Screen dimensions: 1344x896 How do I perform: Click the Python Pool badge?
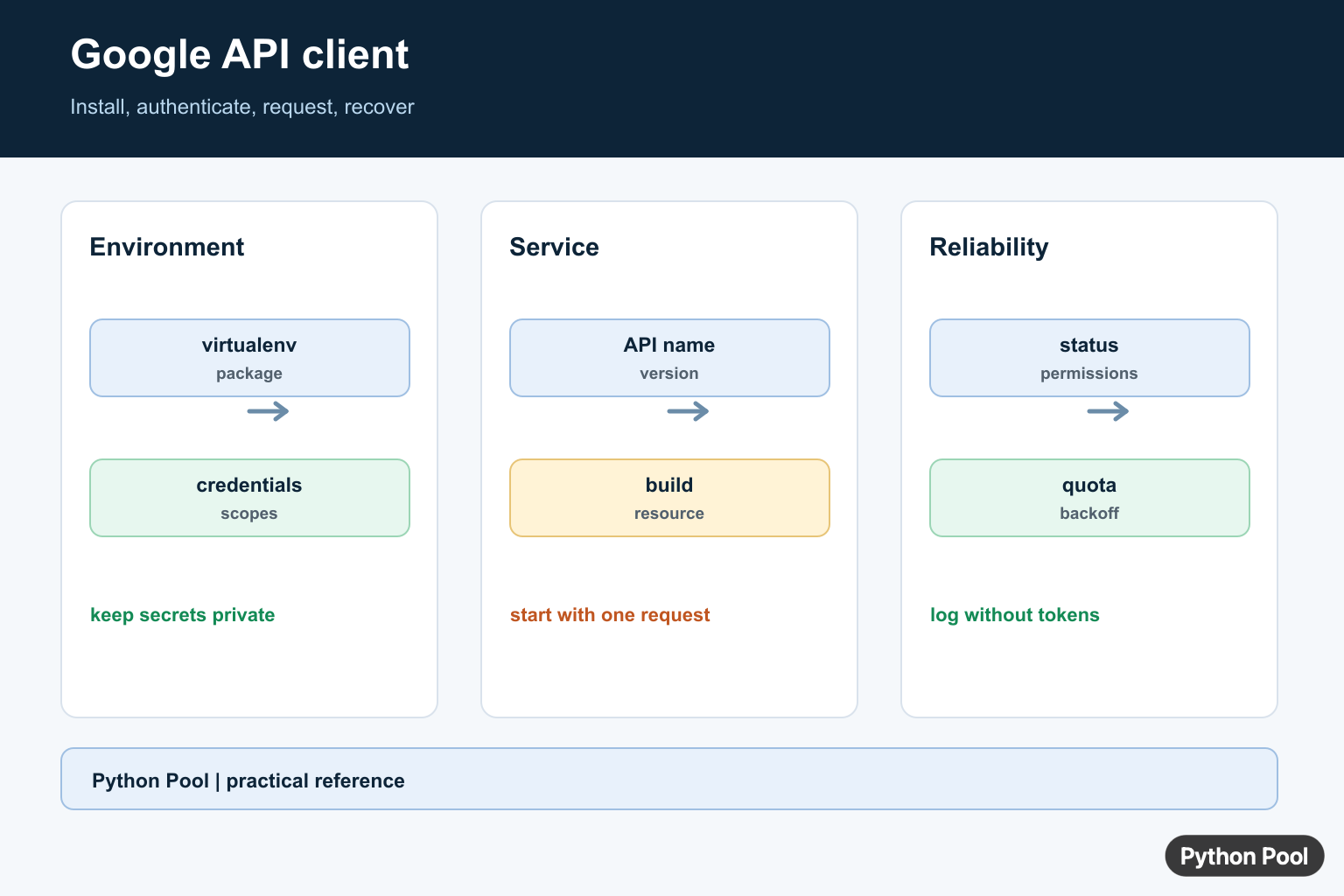[x=1244, y=856]
